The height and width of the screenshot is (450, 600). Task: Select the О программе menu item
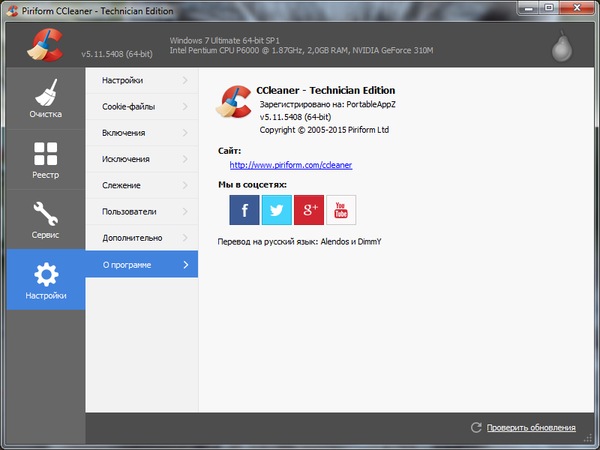[x=127, y=265]
